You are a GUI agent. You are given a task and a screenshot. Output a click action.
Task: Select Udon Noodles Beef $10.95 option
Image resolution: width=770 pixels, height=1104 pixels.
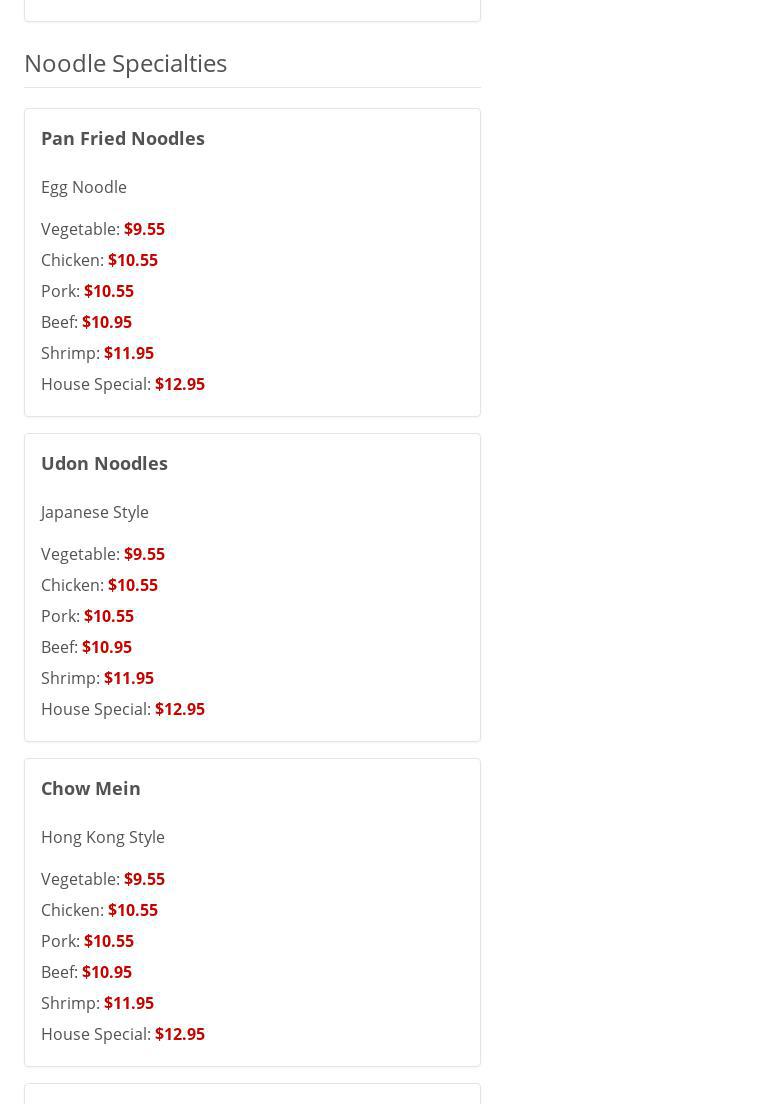86,647
